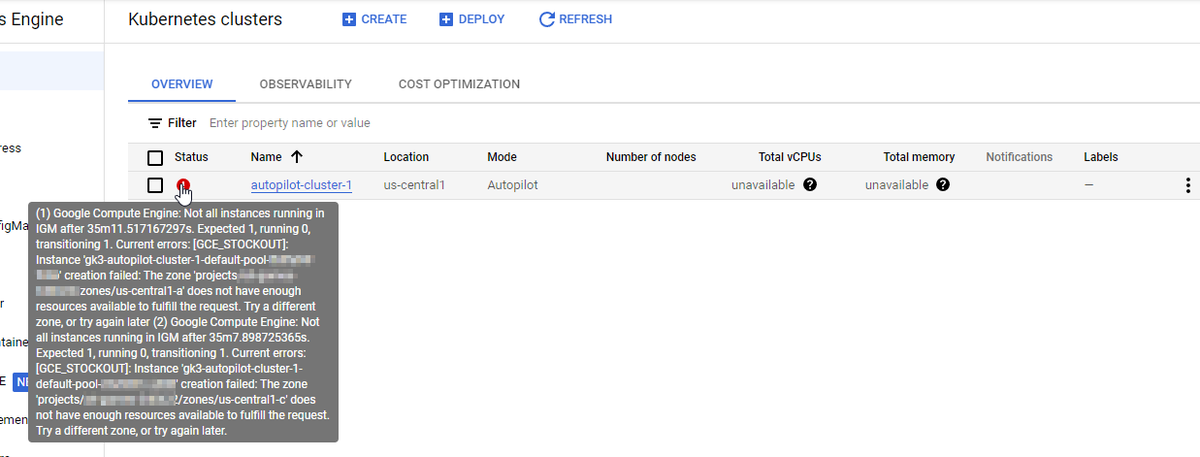This screenshot has height=457, width=1200.
Task: Open the OBSERVABILITY tab
Action: point(305,84)
